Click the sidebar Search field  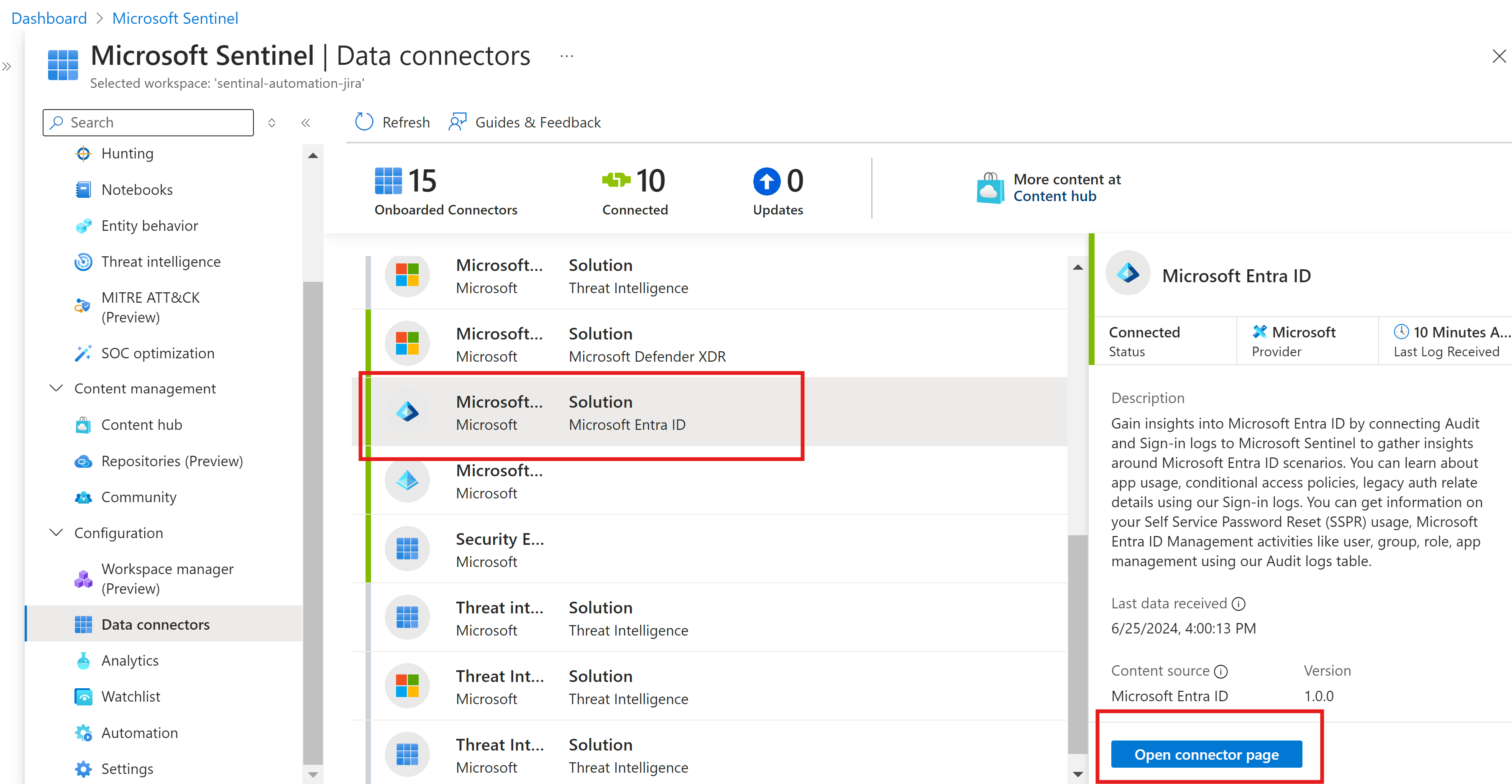pos(148,123)
